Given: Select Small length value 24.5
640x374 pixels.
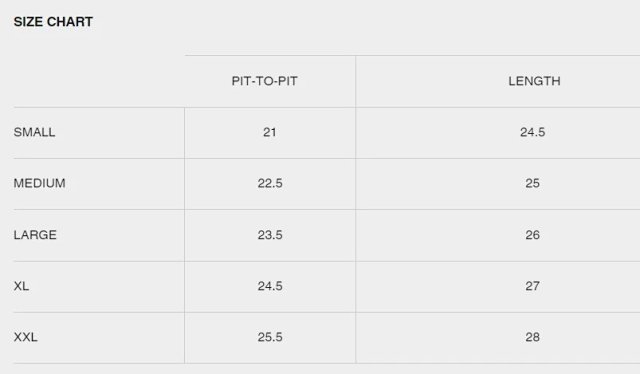Looking at the screenshot, I should [533, 132].
